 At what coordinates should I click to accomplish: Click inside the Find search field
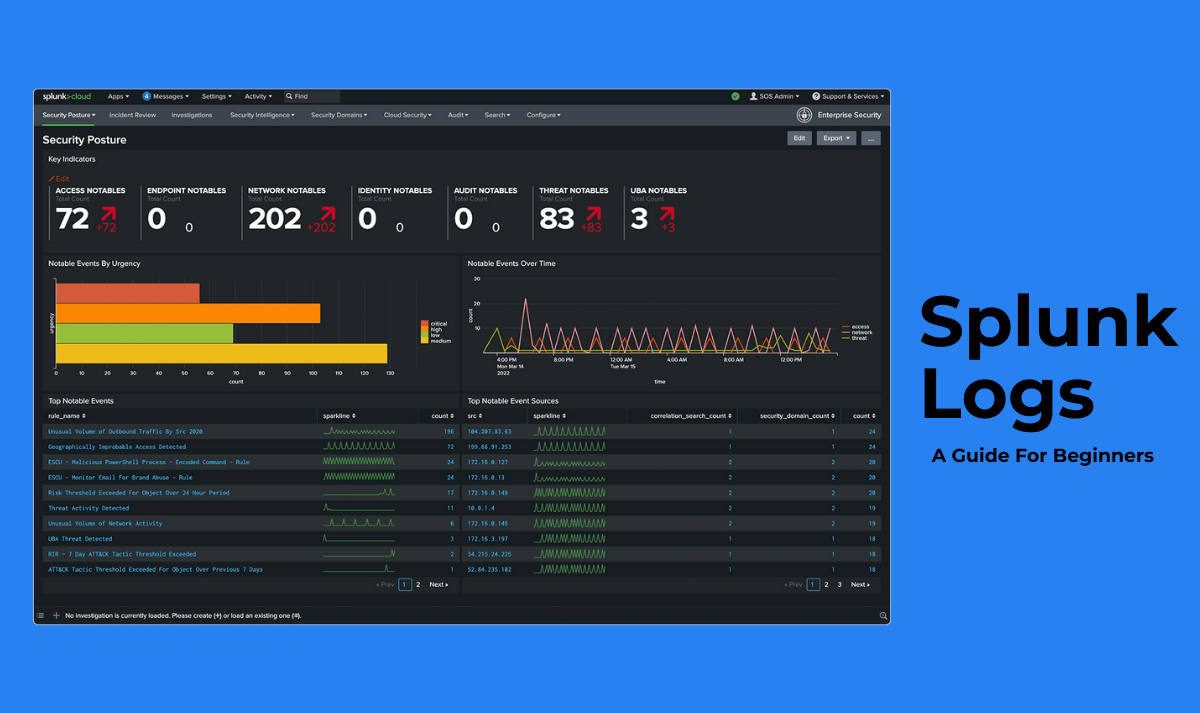coord(313,96)
